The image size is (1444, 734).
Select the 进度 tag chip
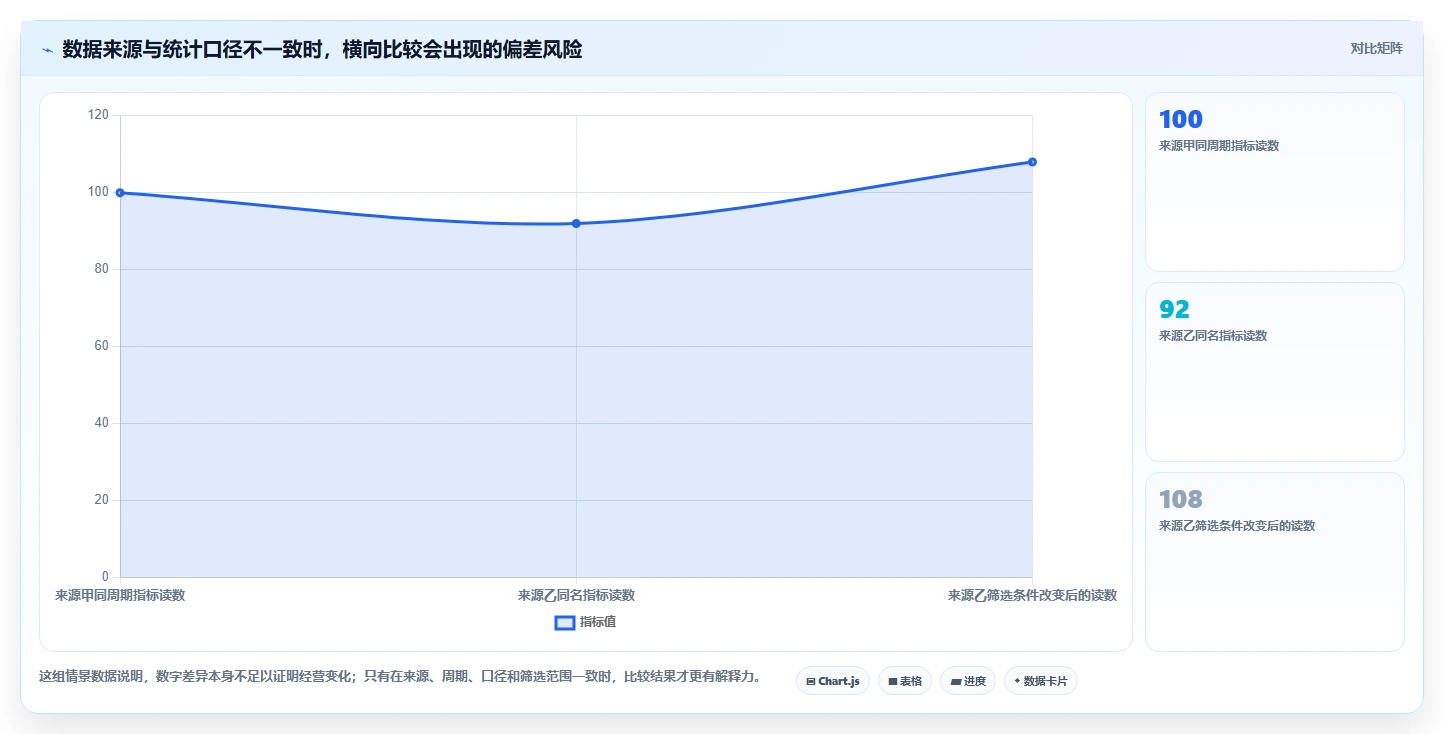pyautogui.click(x=968, y=681)
